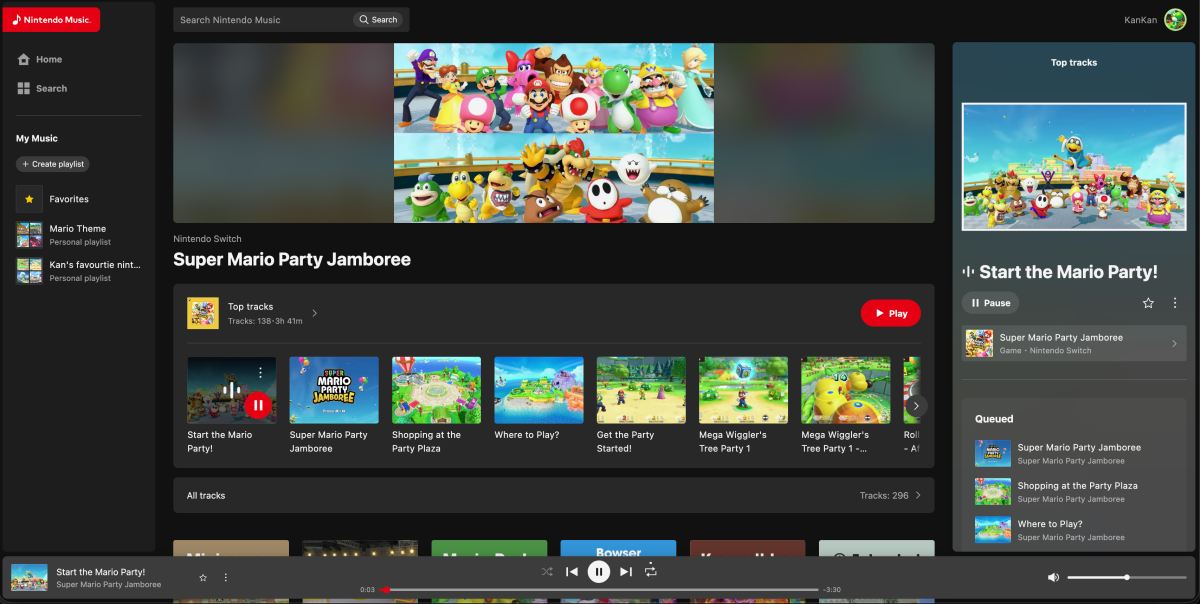Screen dimensions: 1200x604
Task: Mute audio with the speaker icon
Action: 1053,578
